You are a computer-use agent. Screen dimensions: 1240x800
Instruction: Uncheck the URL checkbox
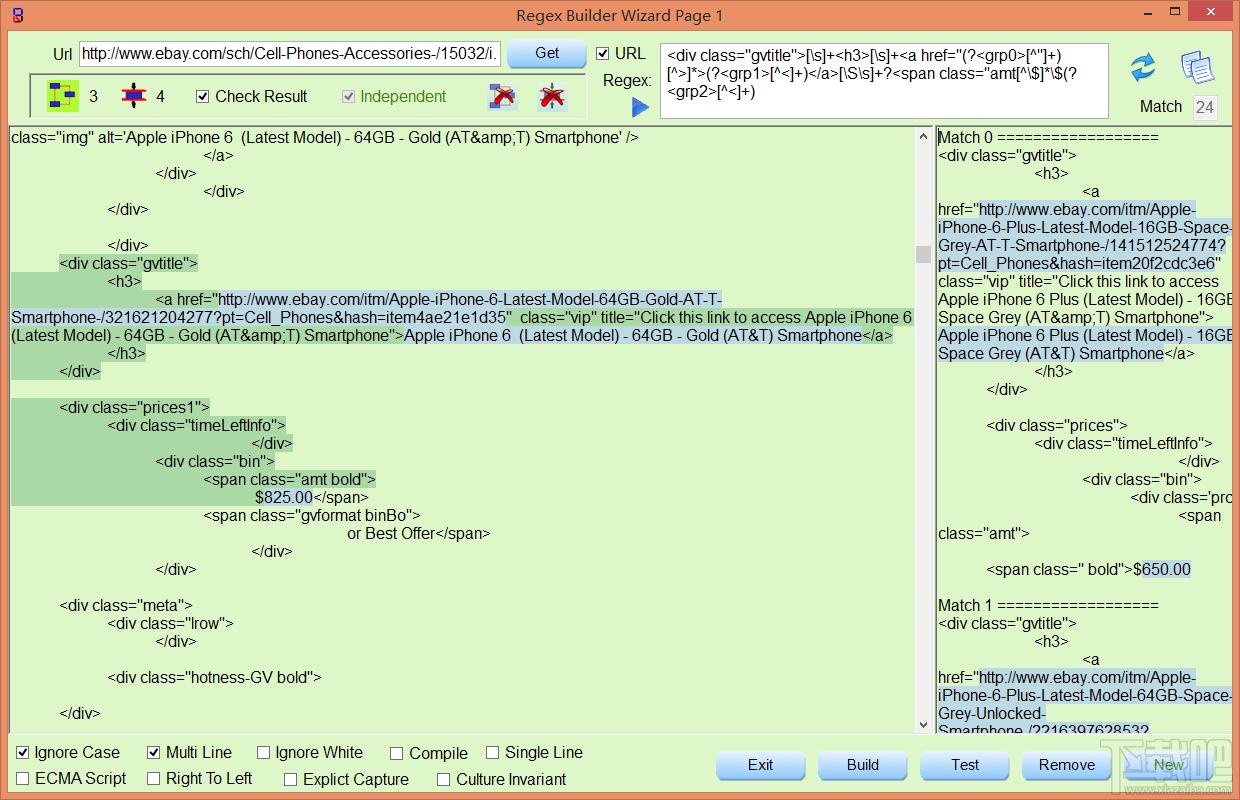(603, 53)
